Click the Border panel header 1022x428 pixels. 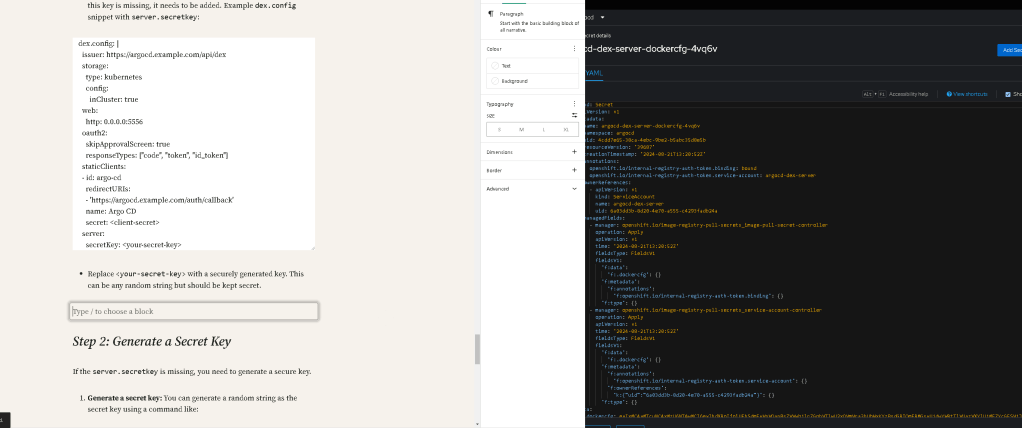[533, 170]
